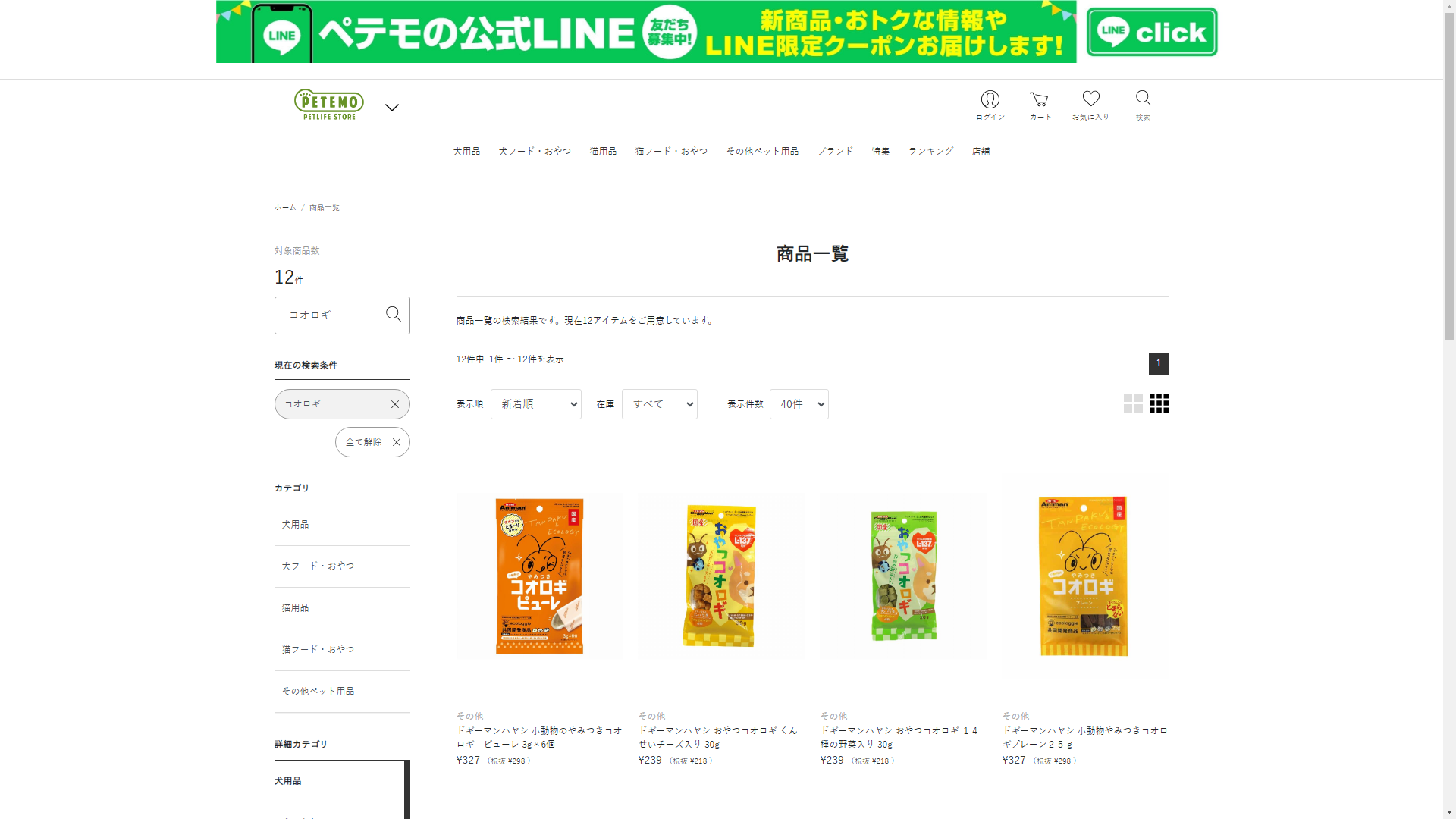This screenshot has height=819, width=1456.
Task: Switch to large grid view icon
Action: pos(1133,403)
